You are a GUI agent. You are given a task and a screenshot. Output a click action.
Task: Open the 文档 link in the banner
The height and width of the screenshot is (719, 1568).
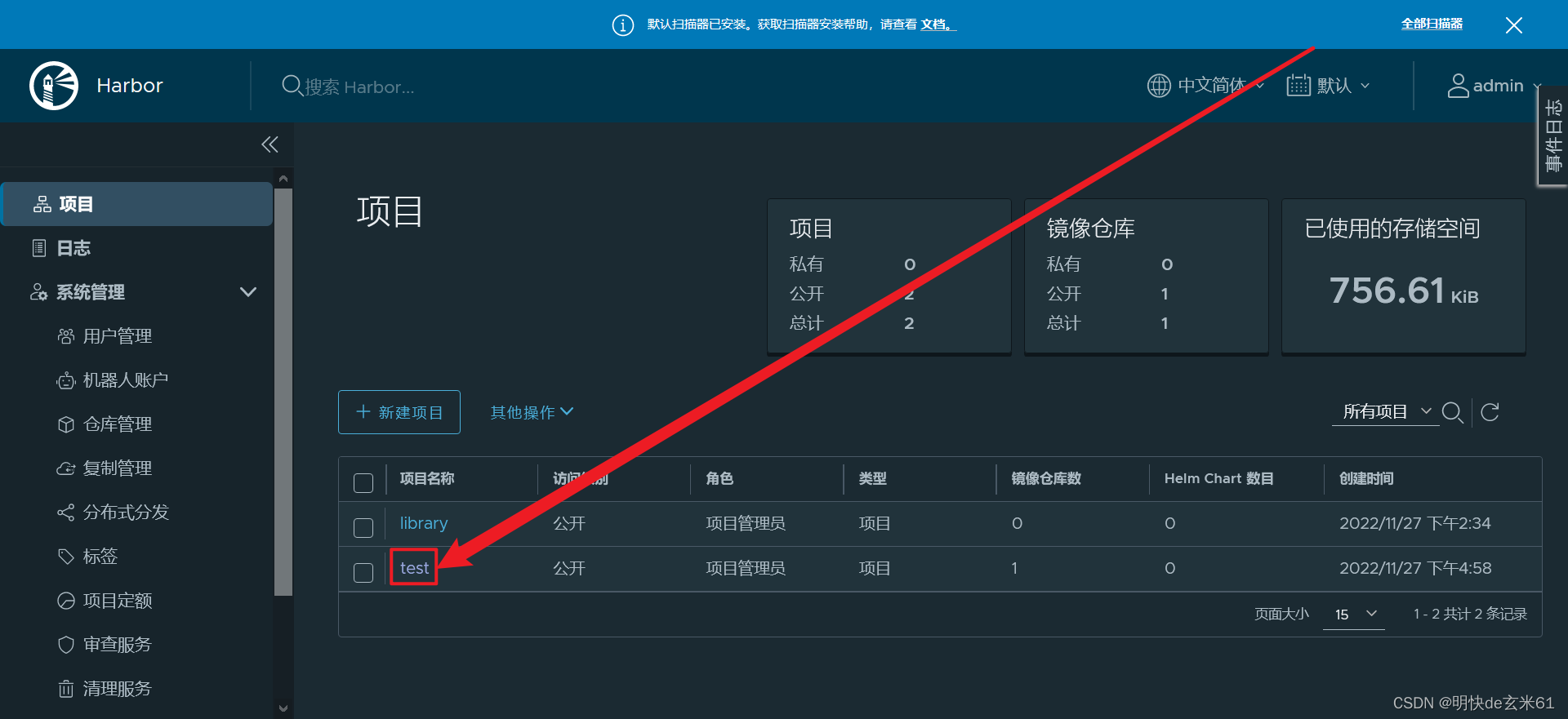[x=938, y=24]
